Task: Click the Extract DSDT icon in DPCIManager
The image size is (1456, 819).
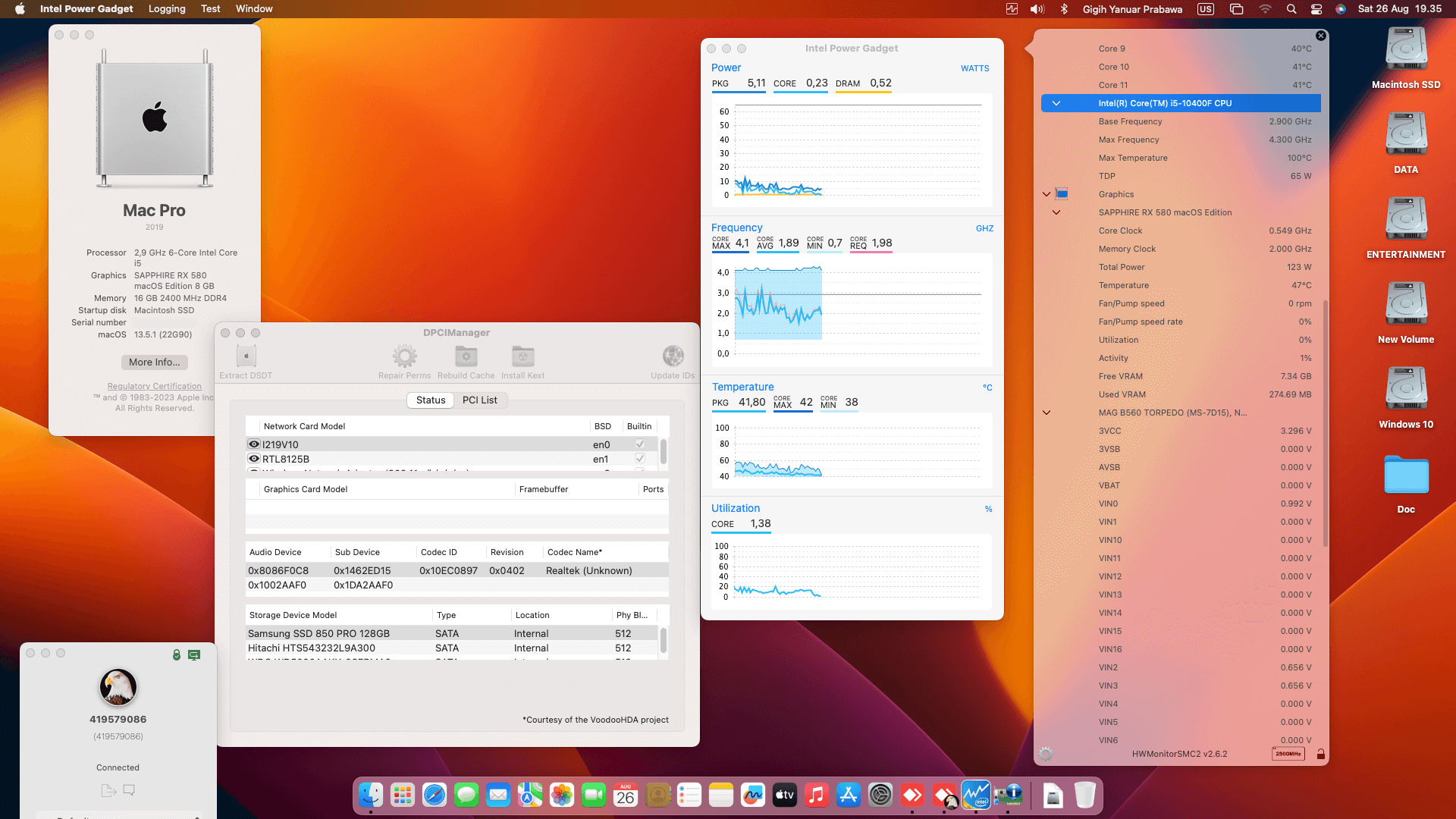Action: click(x=245, y=355)
